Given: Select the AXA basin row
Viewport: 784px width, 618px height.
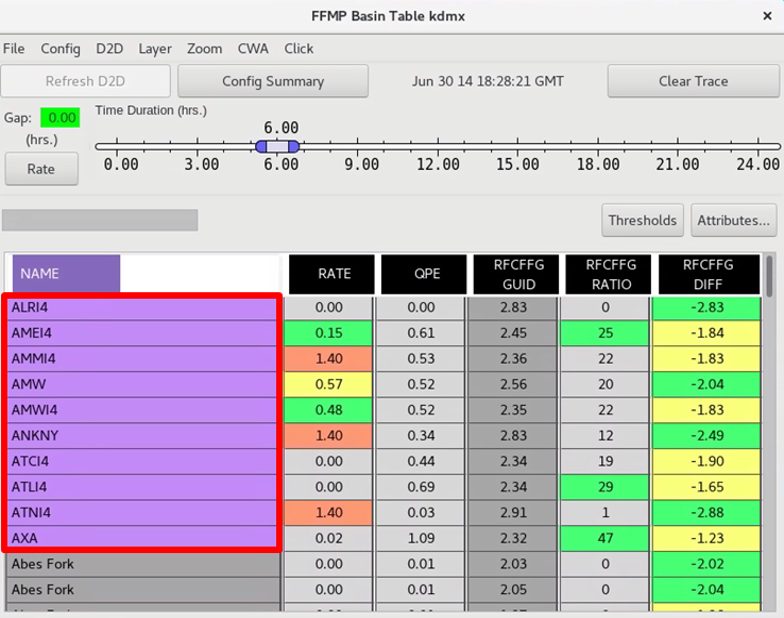Looking at the screenshot, I should click(142, 538).
